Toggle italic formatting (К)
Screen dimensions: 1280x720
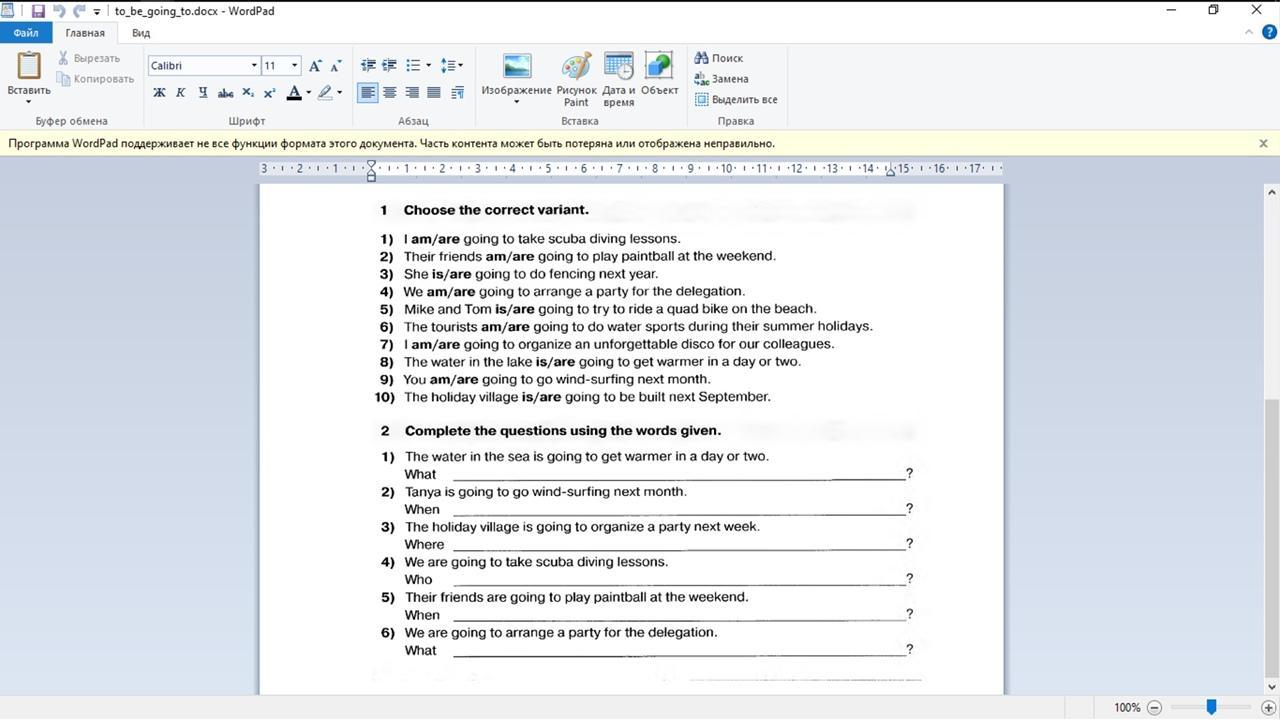tap(181, 93)
